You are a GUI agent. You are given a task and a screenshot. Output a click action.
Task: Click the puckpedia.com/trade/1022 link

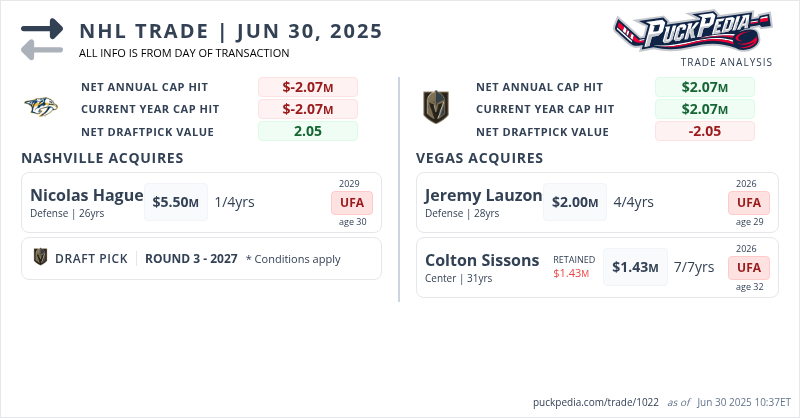[x=596, y=402]
